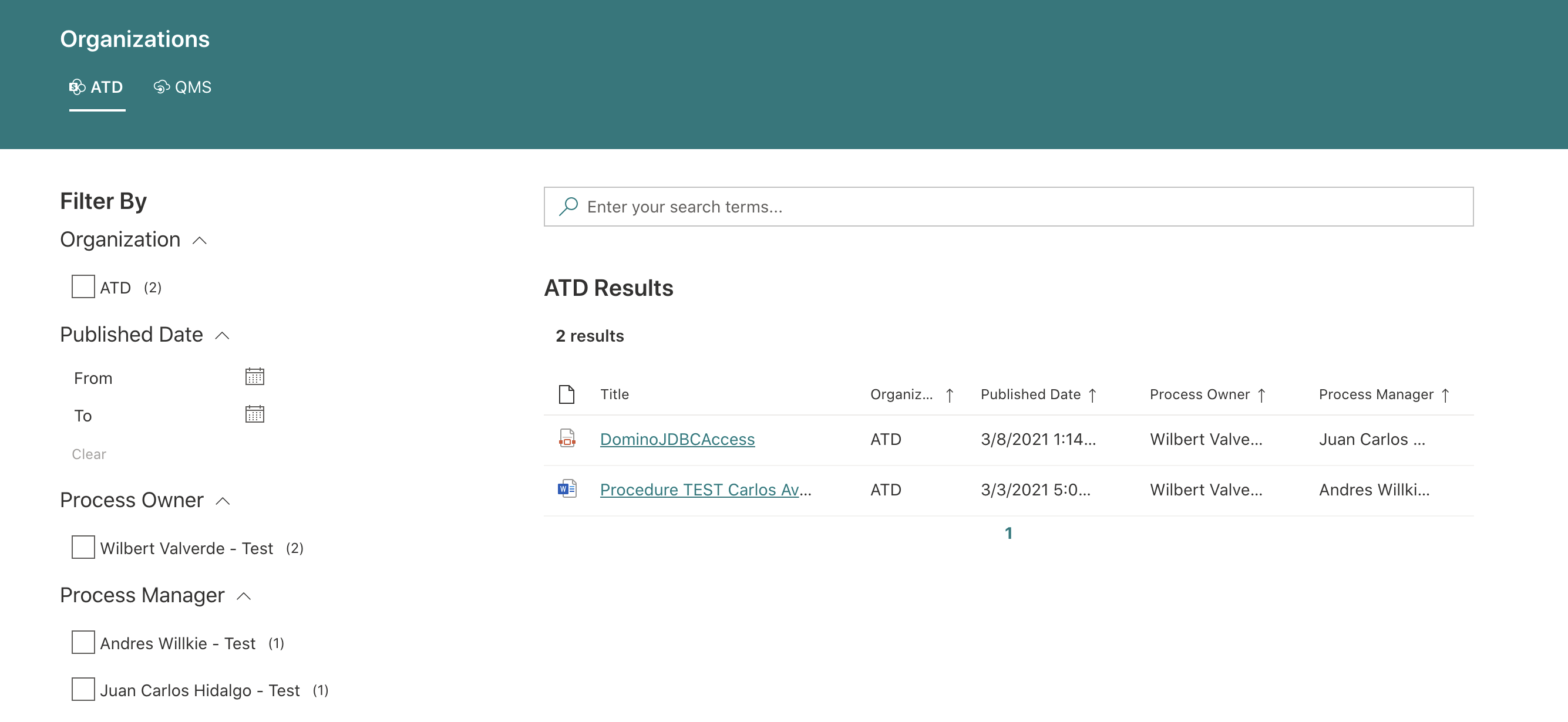Switch to the ATD tab
The image size is (1568, 722).
coord(97,87)
